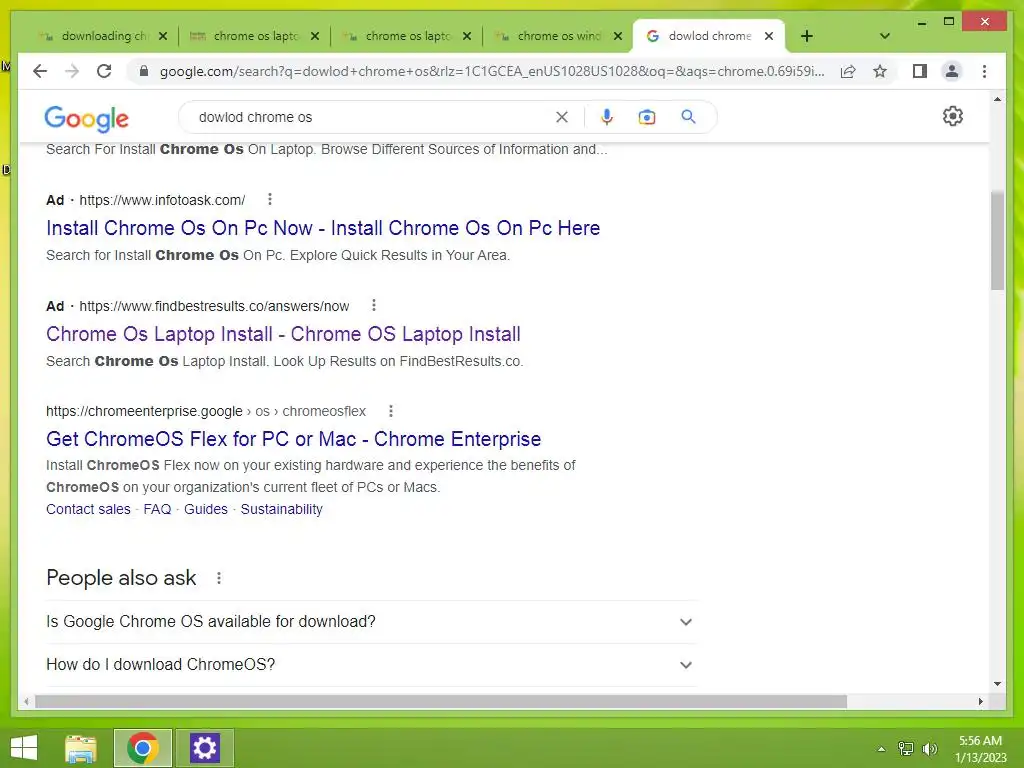Open options for the findbestresults.co ad
Viewport: 1024px width, 768px height.
point(374,305)
